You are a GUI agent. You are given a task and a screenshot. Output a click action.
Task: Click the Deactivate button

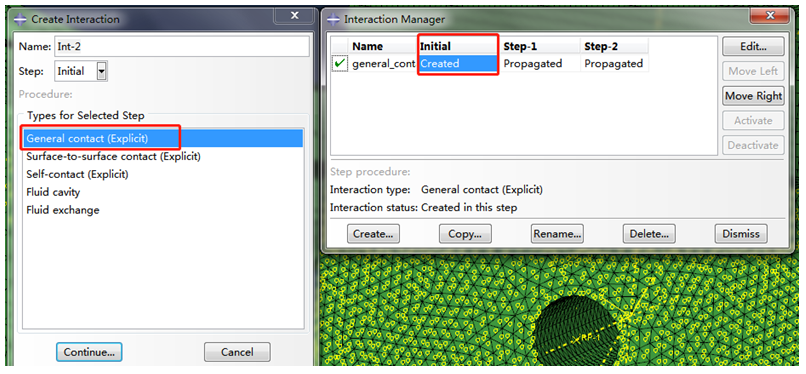[753, 145]
